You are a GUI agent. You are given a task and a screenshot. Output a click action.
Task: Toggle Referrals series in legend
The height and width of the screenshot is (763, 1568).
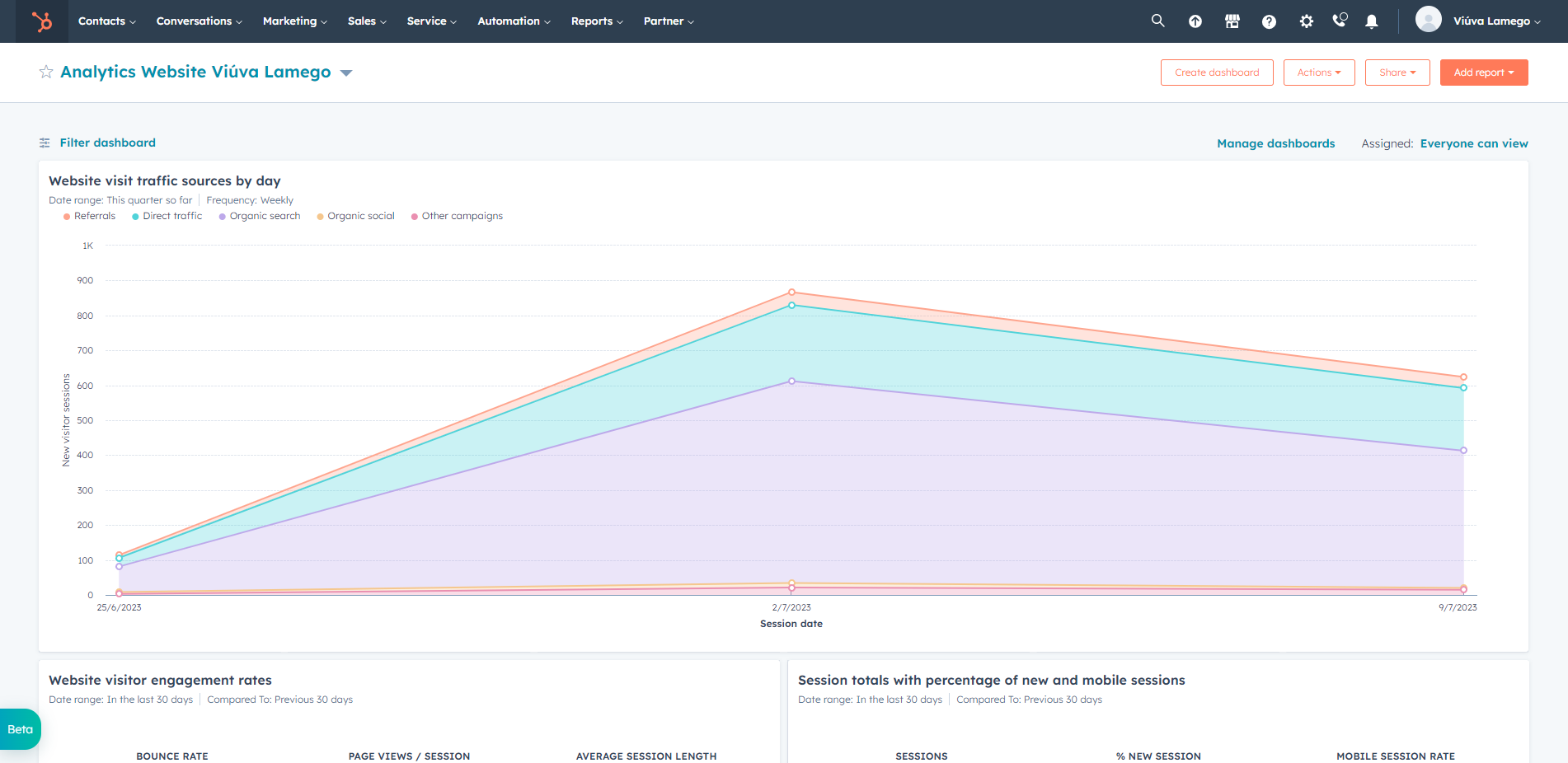90,216
